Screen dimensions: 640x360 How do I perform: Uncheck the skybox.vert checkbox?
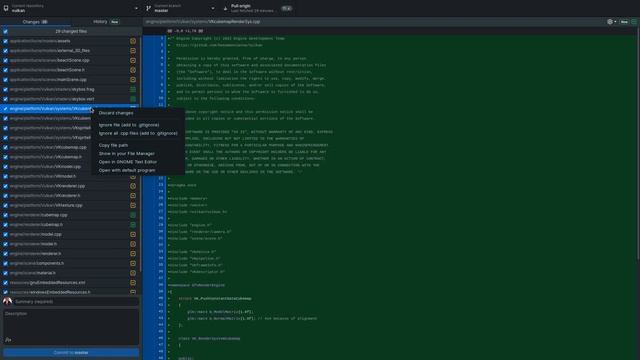click(5, 99)
